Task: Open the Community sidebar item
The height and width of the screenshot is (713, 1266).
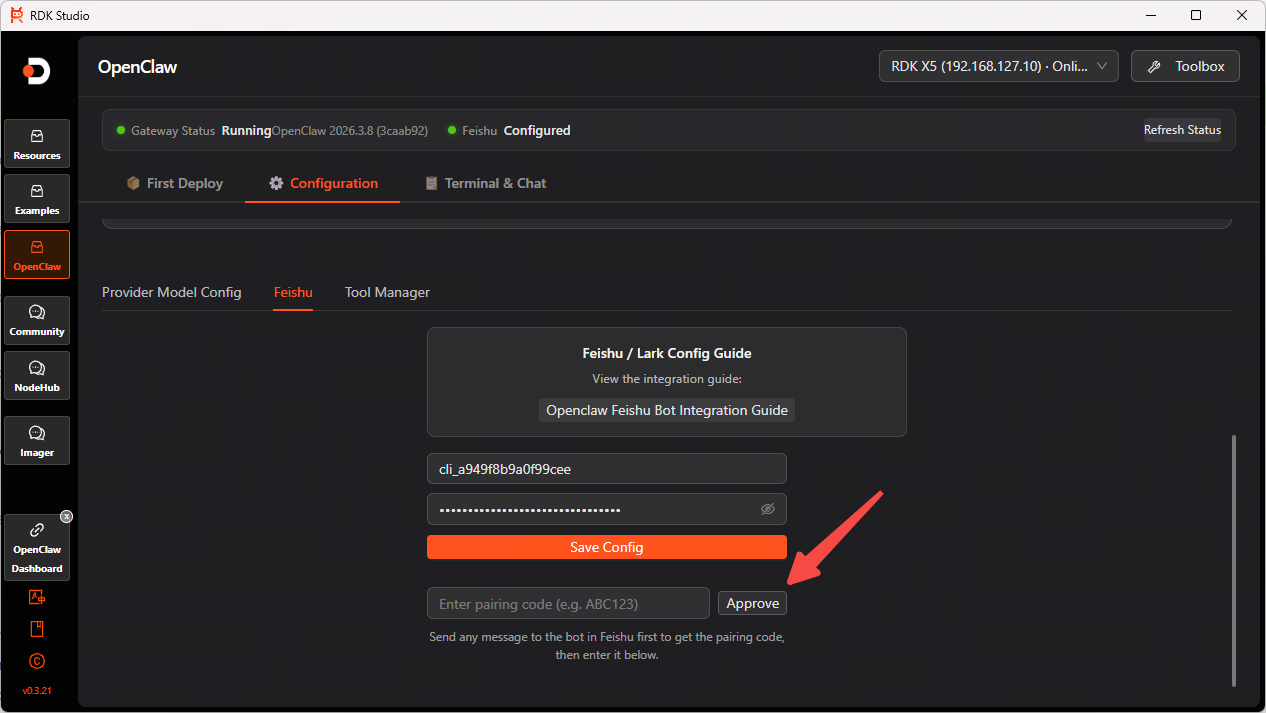Action: [37, 320]
